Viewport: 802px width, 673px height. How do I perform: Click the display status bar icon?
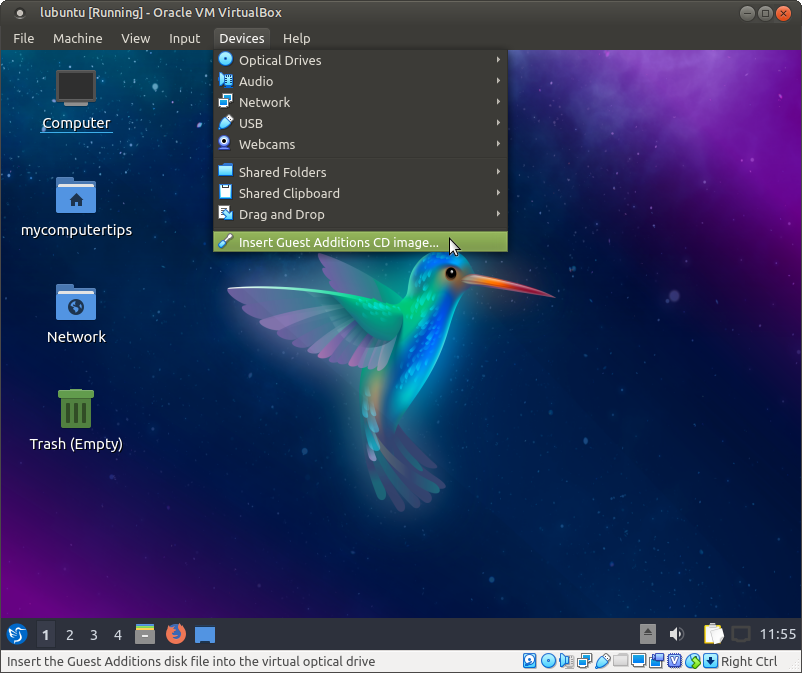(638, 661)
